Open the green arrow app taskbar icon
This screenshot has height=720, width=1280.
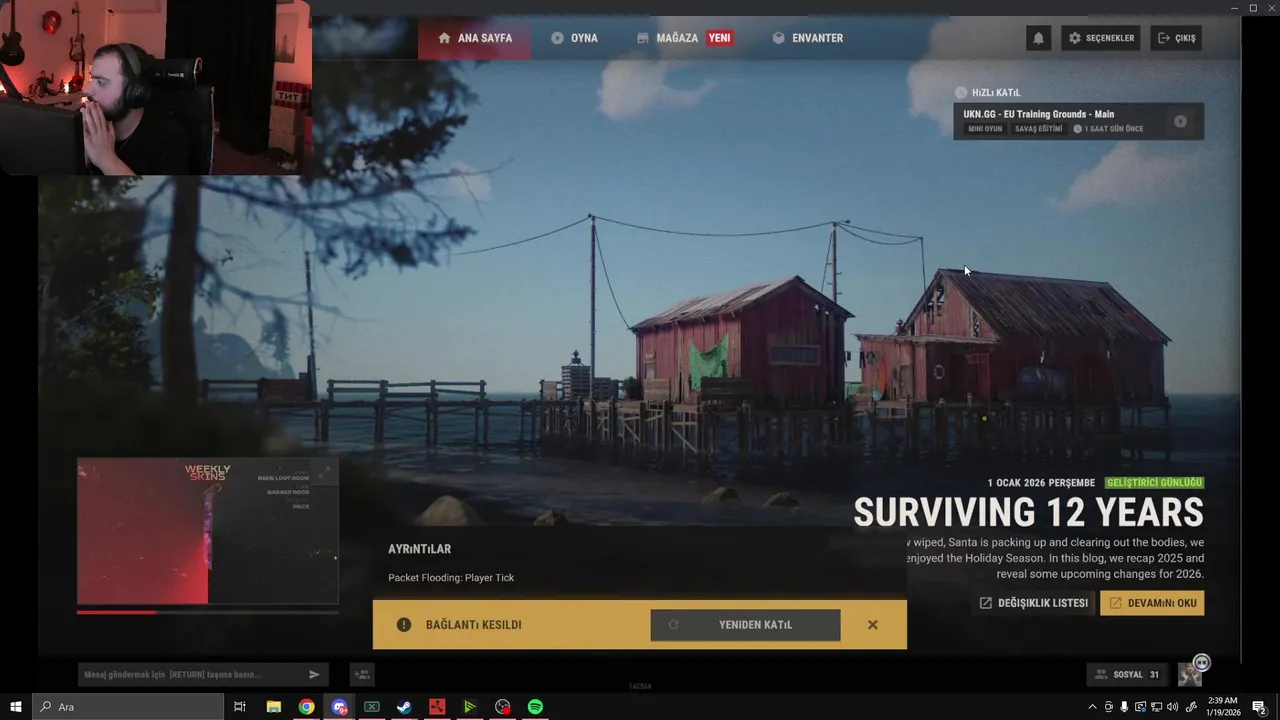click(470, 707)
